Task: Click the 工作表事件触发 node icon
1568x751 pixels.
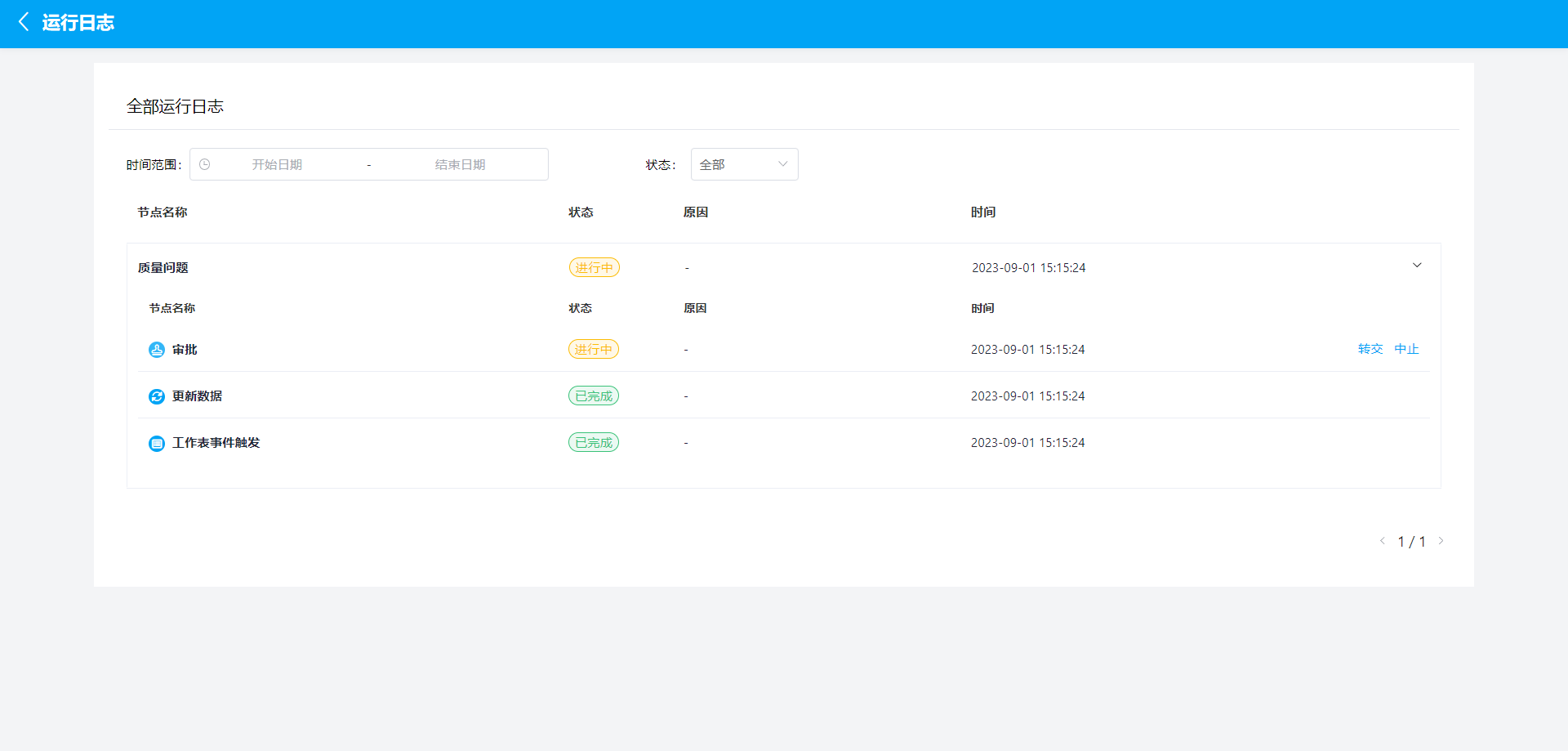Action: click(x=157, y=443)
